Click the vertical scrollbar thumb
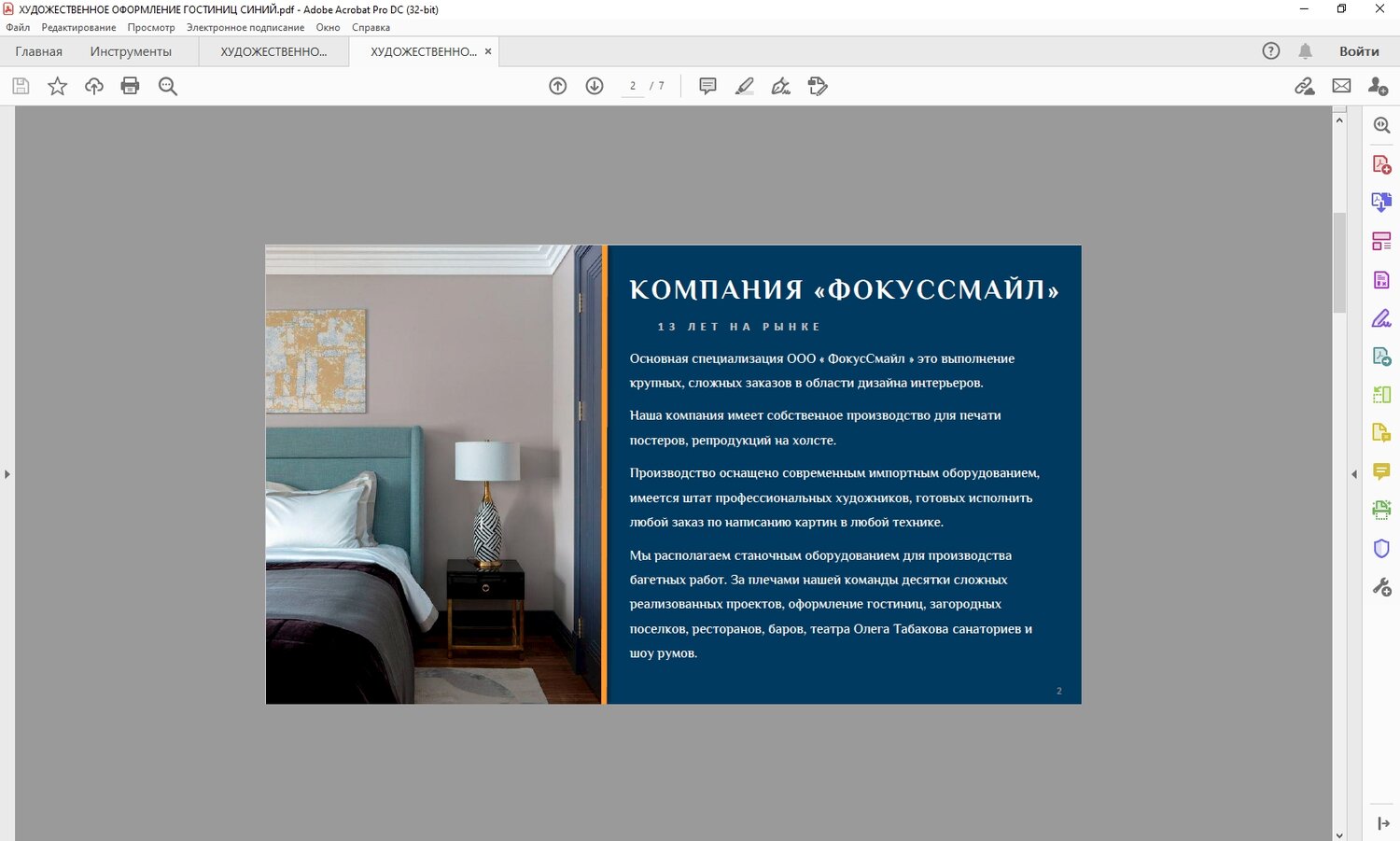The height and width of the screenshot is (841, 1400). (1339, 262)
